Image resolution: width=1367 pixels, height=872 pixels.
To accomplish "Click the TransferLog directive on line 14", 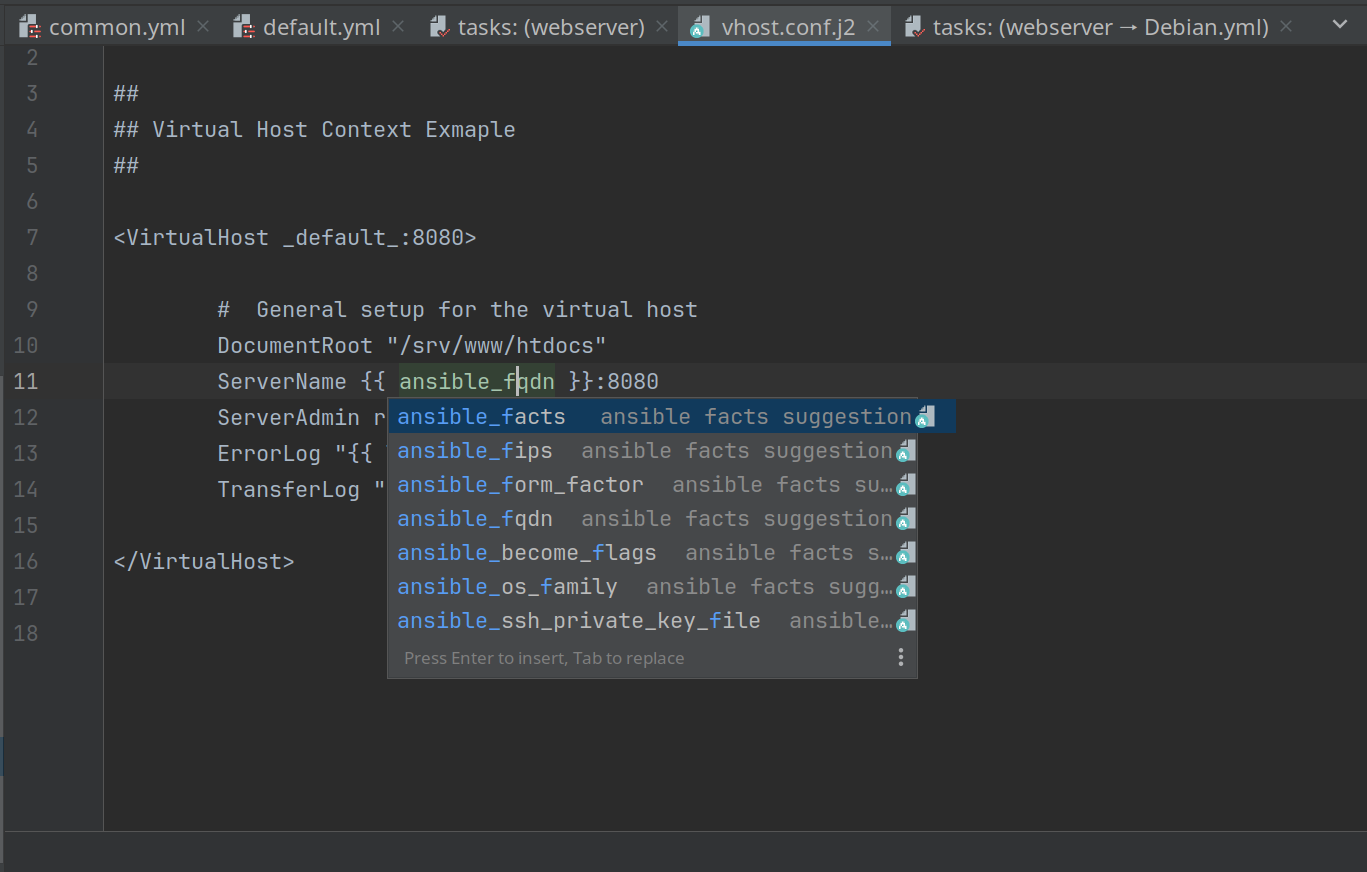I will (288, 490).
